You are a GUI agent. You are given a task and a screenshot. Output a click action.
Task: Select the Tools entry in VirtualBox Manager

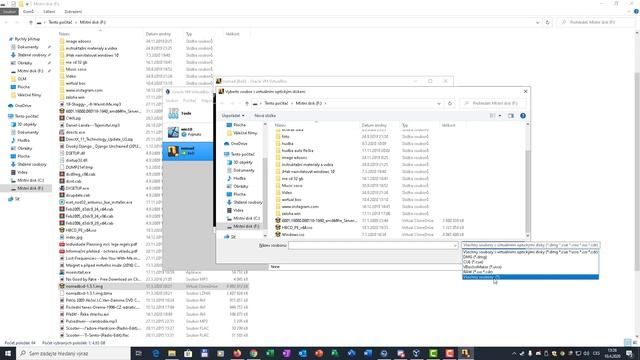click(x=187, y=113)
